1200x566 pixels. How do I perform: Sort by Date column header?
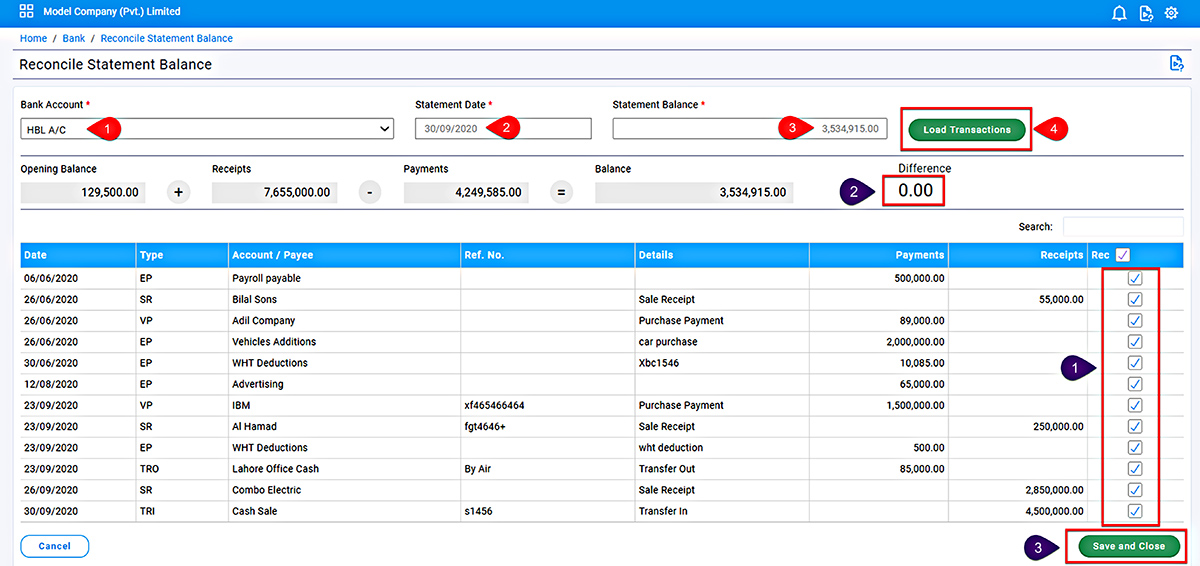click(x=78, y=255)
